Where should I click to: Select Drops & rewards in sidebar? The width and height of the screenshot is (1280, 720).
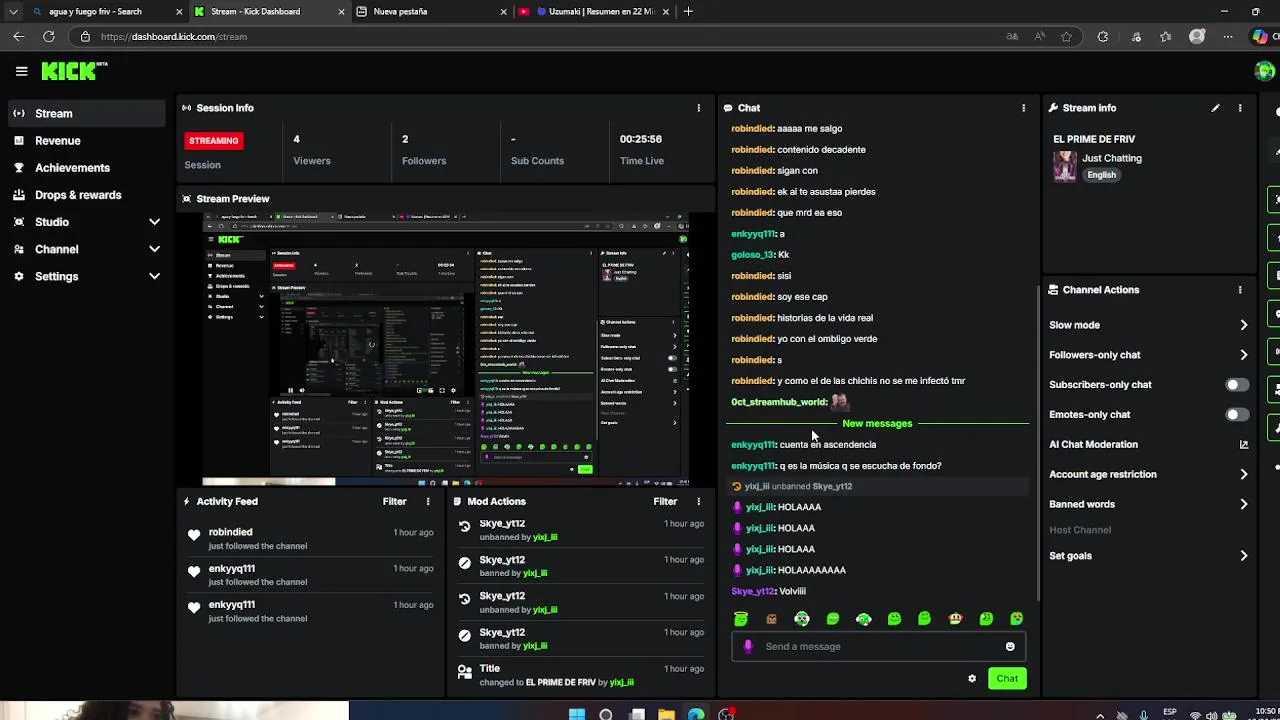pyautogui.click(x=87, y=195)
